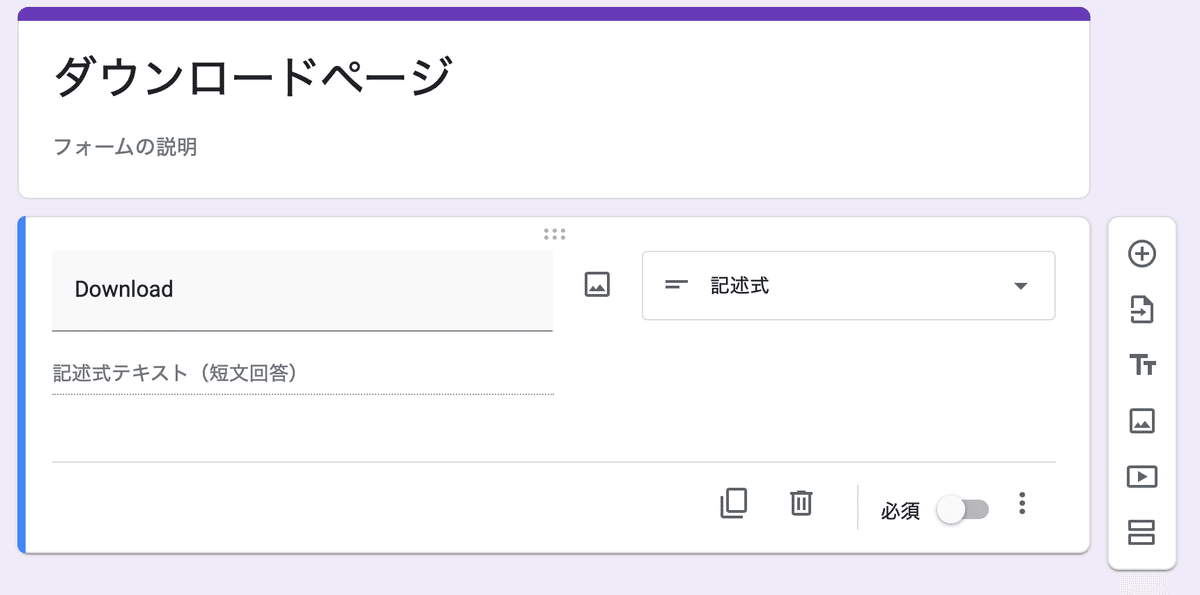1200x595 pixels.
Task: Toggle the 必須 required switch
Action: [962, 510]
